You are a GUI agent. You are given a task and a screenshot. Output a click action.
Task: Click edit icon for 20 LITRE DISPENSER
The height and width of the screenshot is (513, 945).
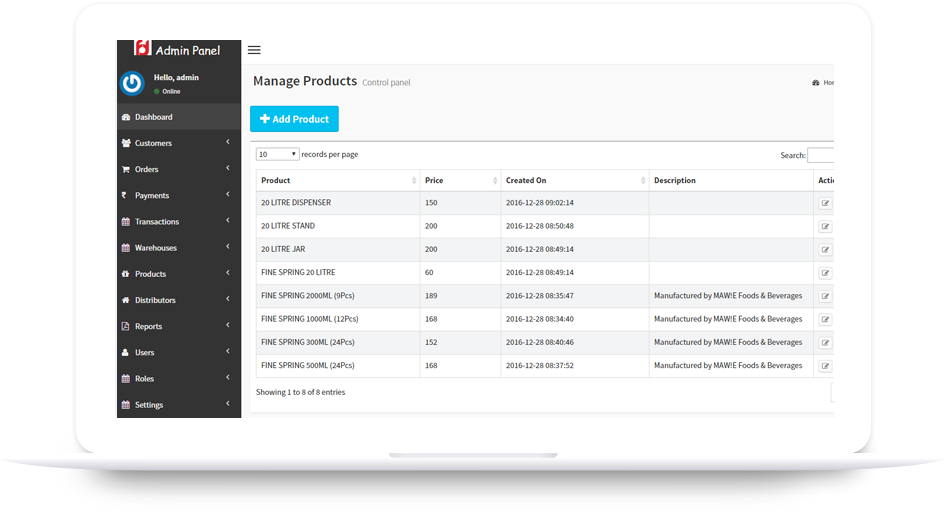825,203
